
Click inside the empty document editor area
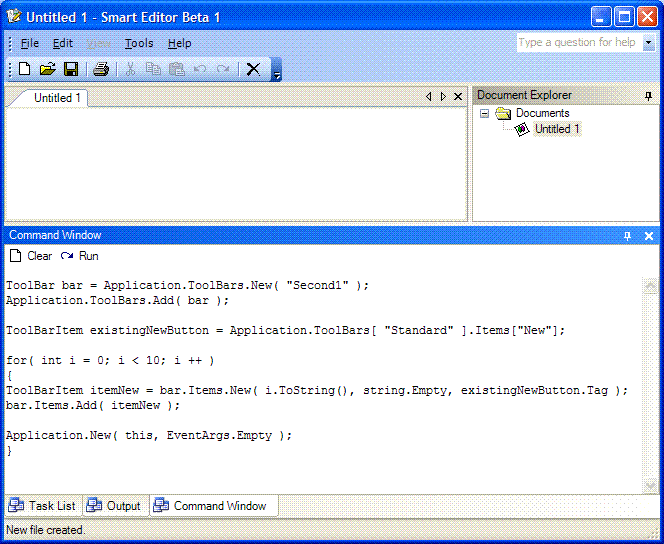click(x=236, y=163)
